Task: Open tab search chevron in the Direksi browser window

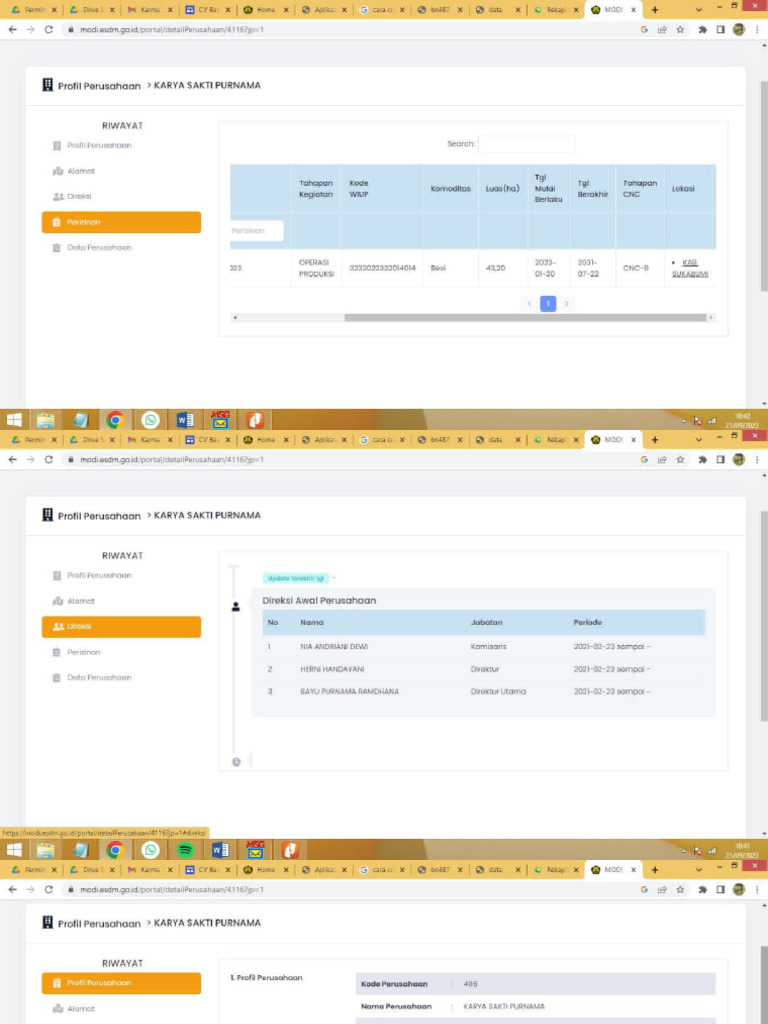Action: (x=699, y=440)
